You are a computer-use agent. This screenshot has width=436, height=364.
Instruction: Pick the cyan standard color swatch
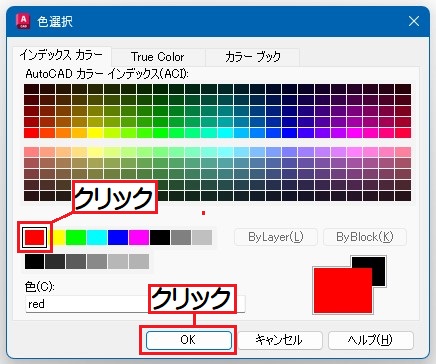97,237
